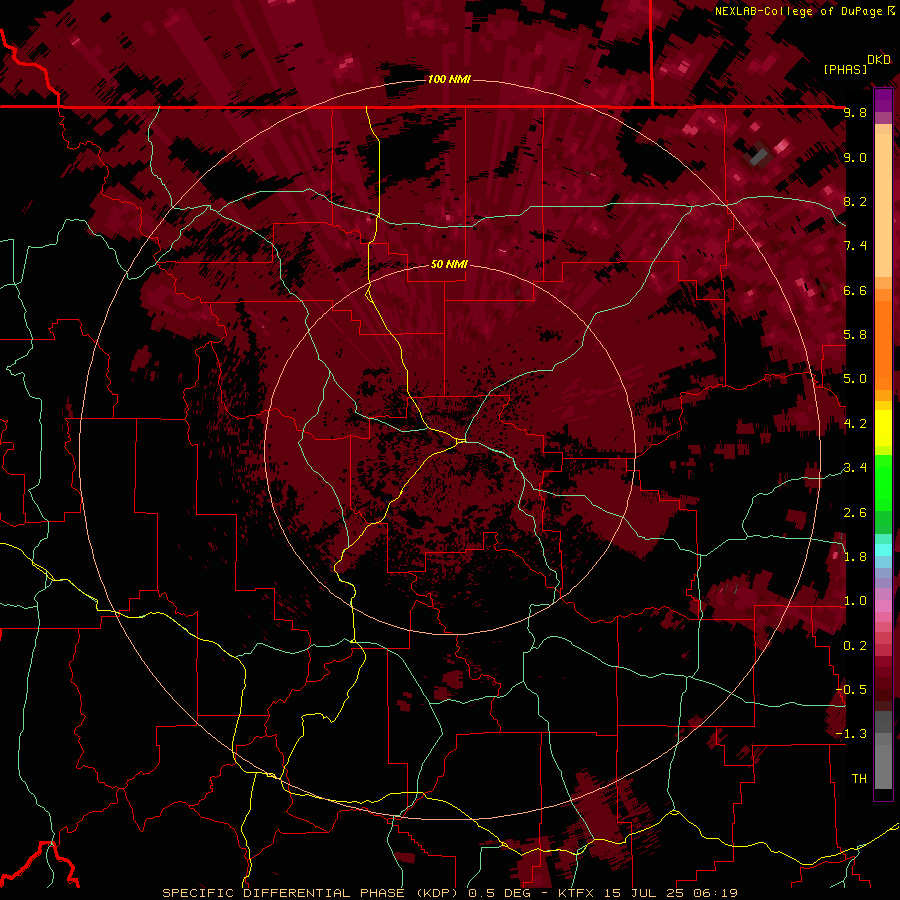
Task: Select the 0.2 scale value
Action: tap(855, 646)
